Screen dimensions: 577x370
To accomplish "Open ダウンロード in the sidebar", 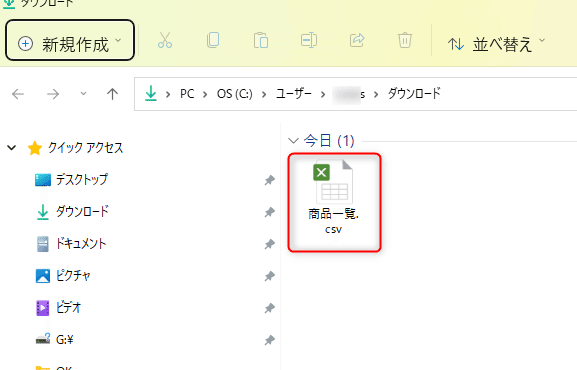I will 82,211.
